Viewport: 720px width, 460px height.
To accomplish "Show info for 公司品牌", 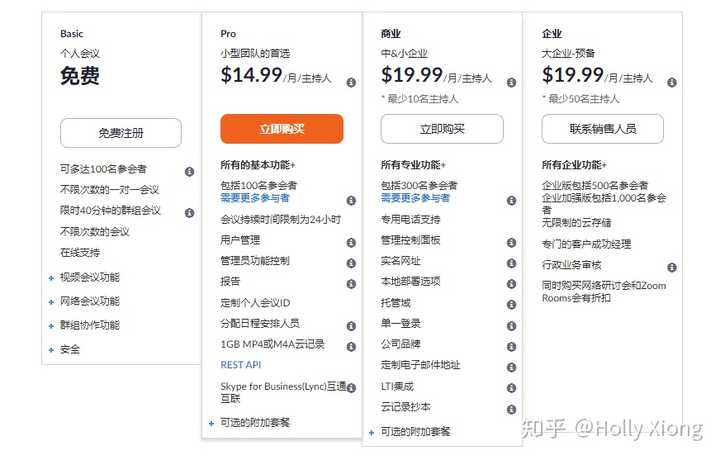I will [x=512, y=347].
